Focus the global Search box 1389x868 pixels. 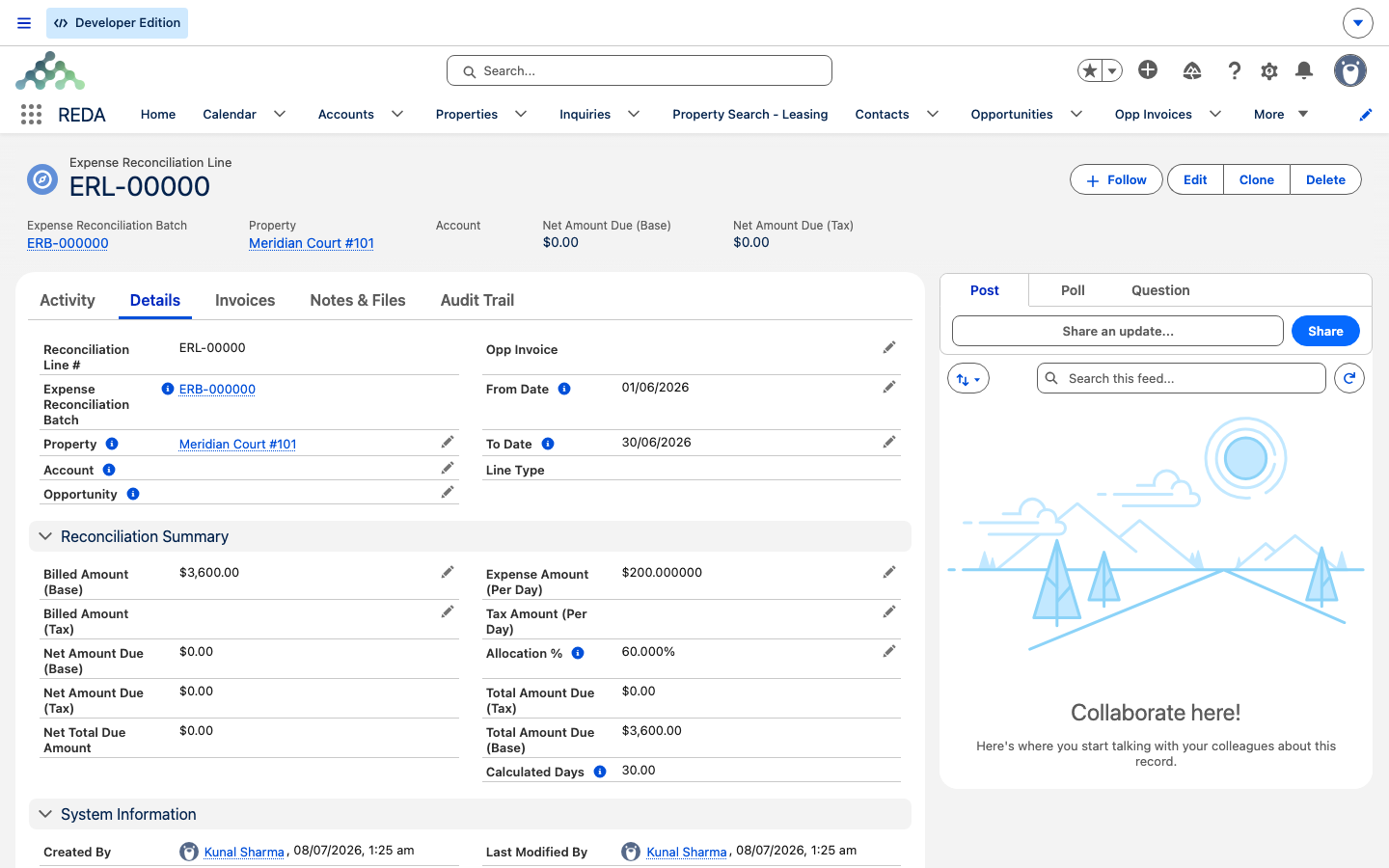click(x=640, y=70)
